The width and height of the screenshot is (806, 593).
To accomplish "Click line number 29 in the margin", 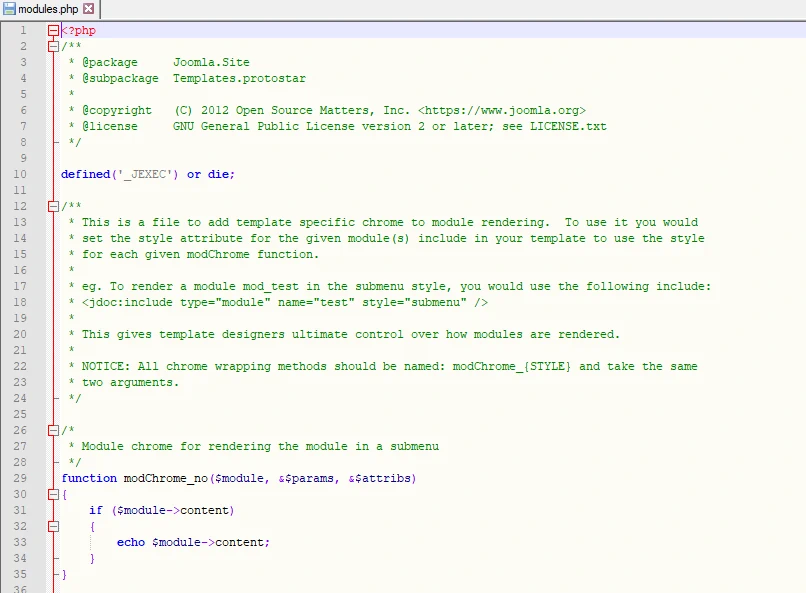I will [21, 478].
